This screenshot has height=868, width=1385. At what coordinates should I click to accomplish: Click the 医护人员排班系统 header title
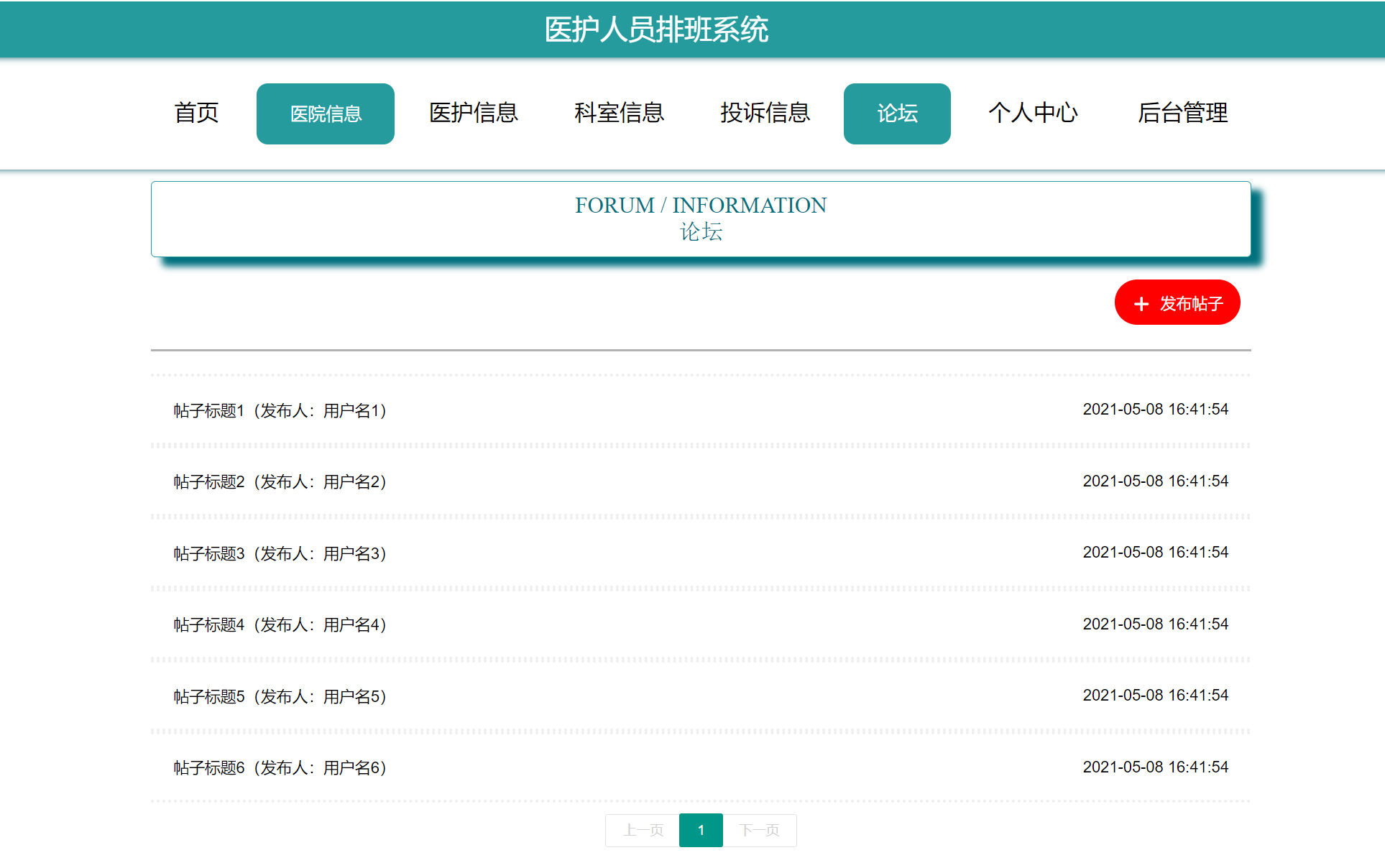(x=655, y=29)
